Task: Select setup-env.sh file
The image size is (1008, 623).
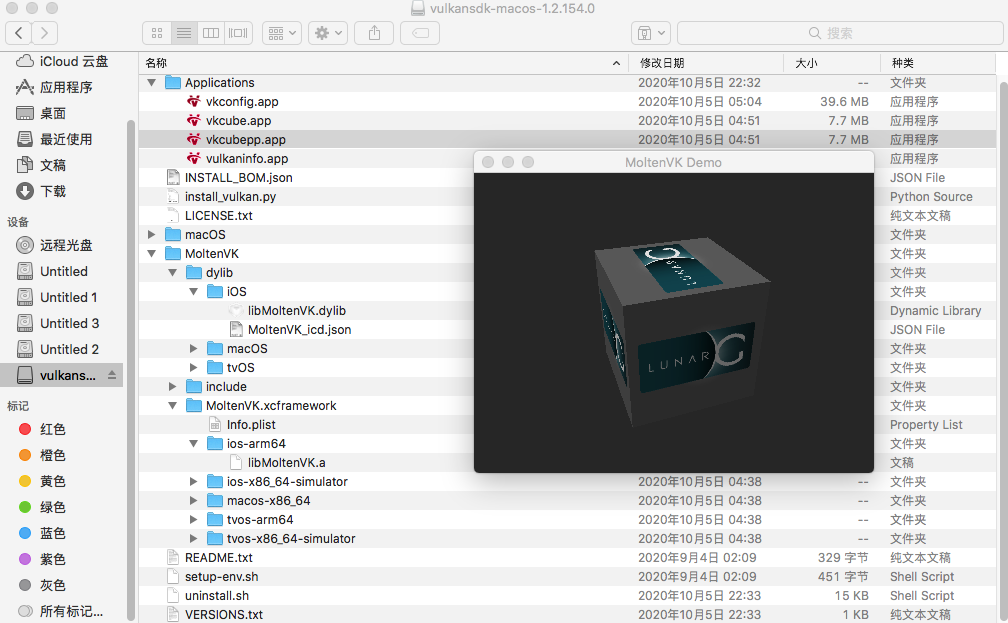Action: pyautogui.click(x=221, y=577)
